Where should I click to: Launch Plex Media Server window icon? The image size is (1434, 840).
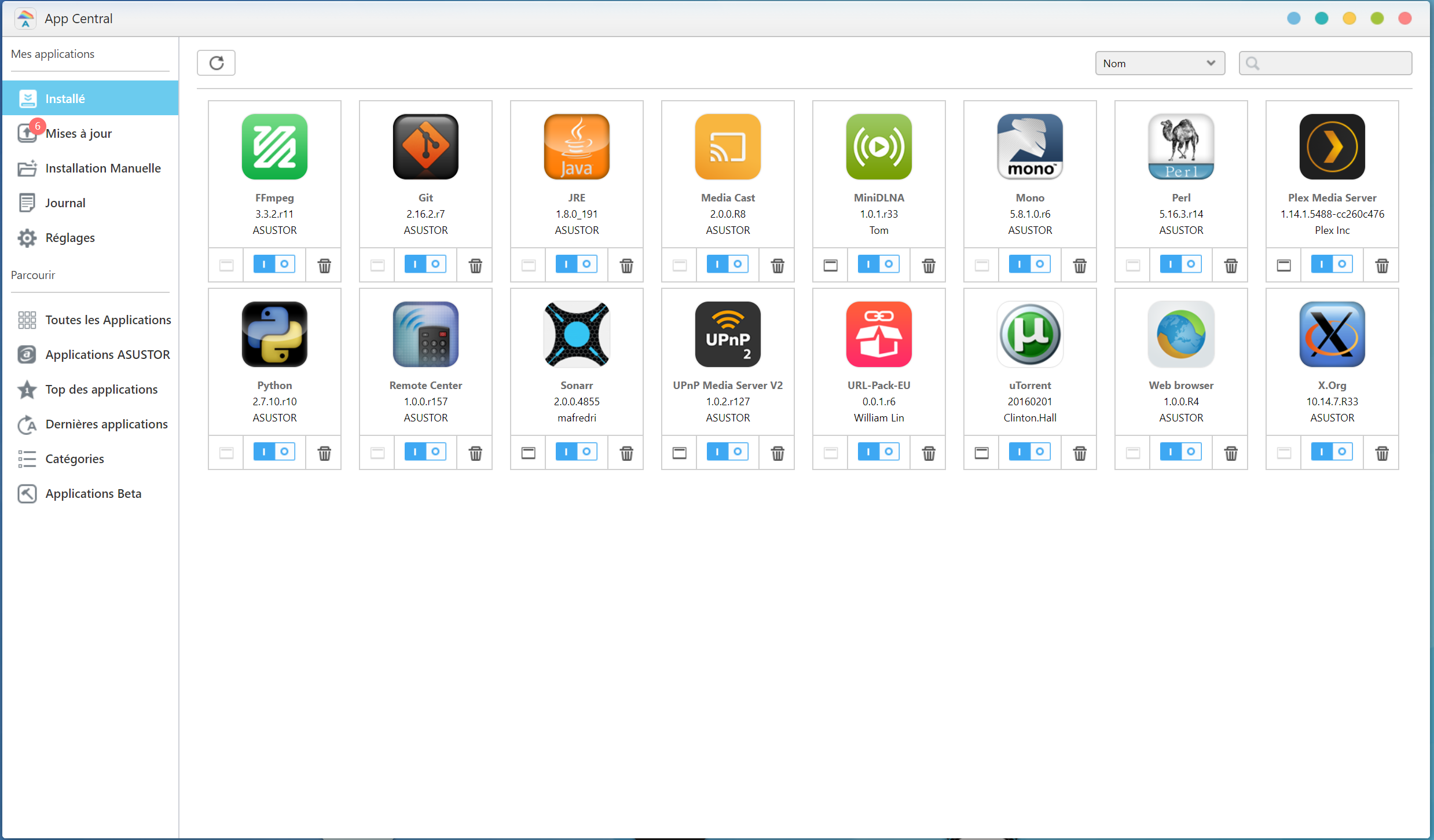click(1283, 265)
